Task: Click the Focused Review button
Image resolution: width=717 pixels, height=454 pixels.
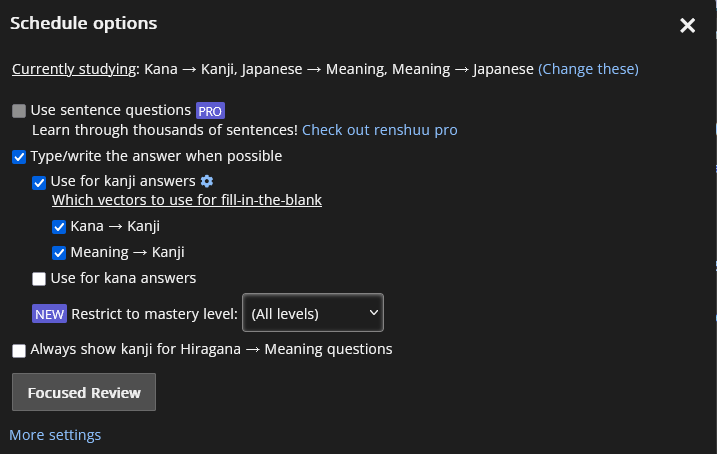Action: pyautogui.click(x=84, y=393)
